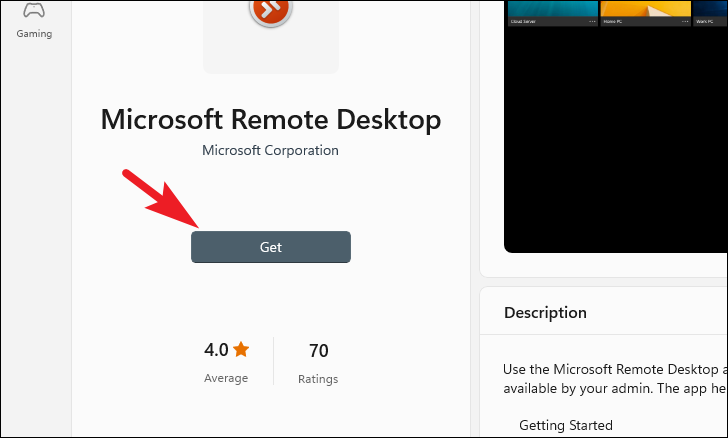
Task: Click the orange rating star icon
Action: tap(241, 349)
